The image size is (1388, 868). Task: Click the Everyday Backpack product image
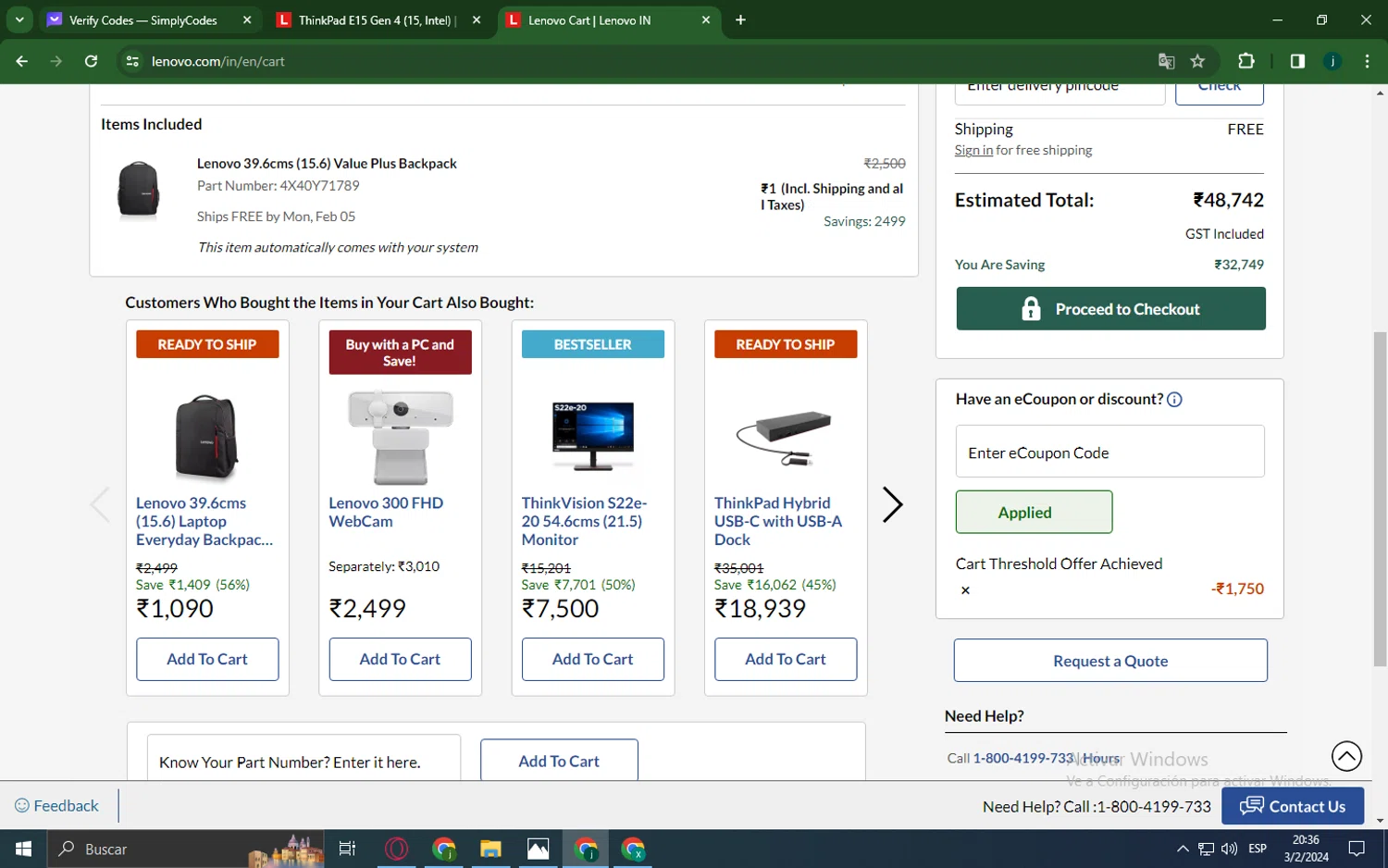click(x=206, y=438)
